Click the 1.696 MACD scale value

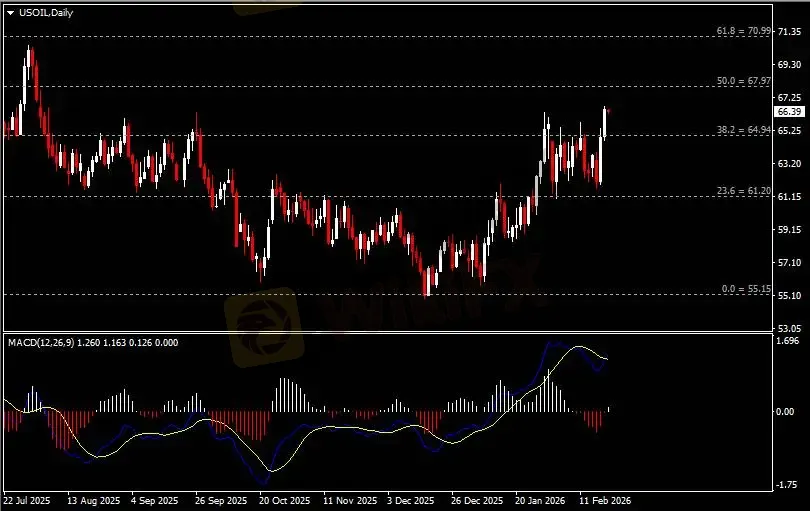(x=787, y=341)
